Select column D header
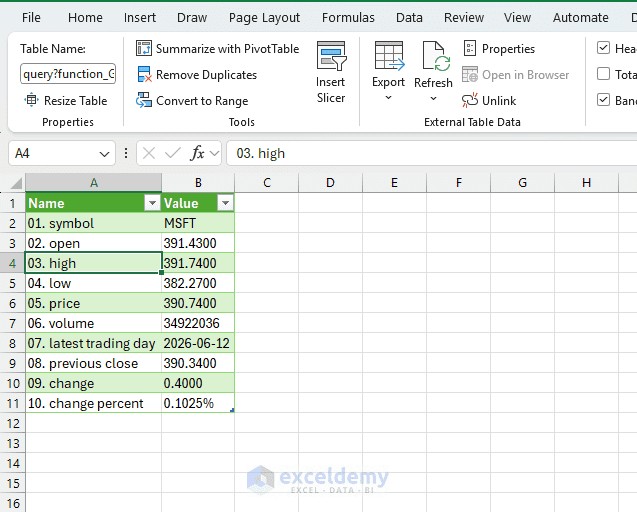Image resolution: width=637 pixels, height=512 pixels. (330, 183)
